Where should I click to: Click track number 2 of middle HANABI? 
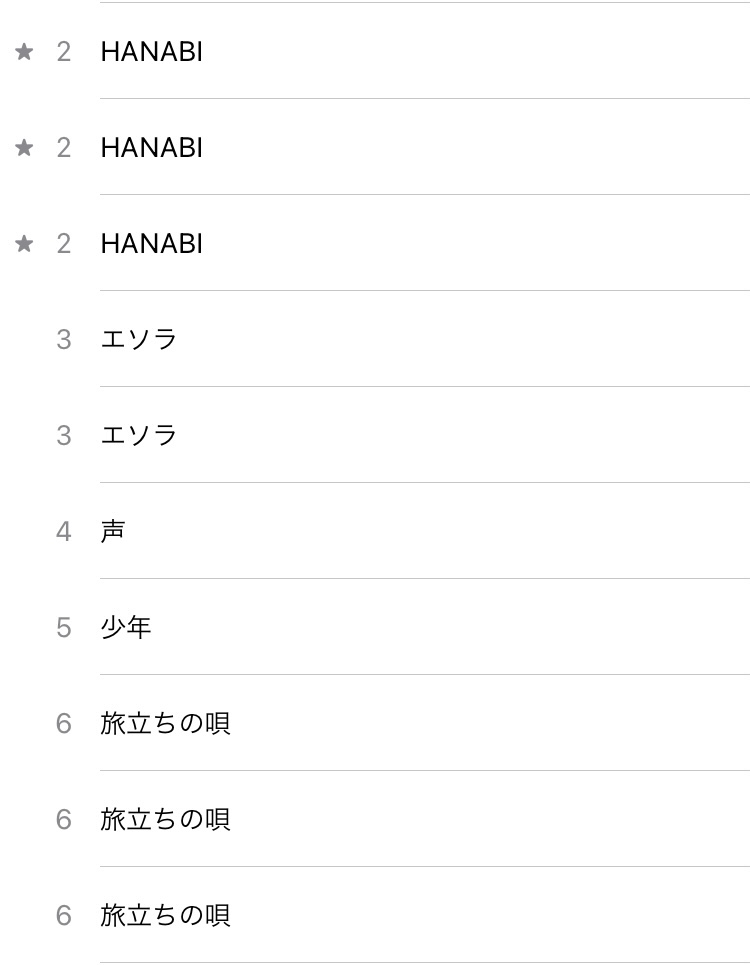click(64, 148)
